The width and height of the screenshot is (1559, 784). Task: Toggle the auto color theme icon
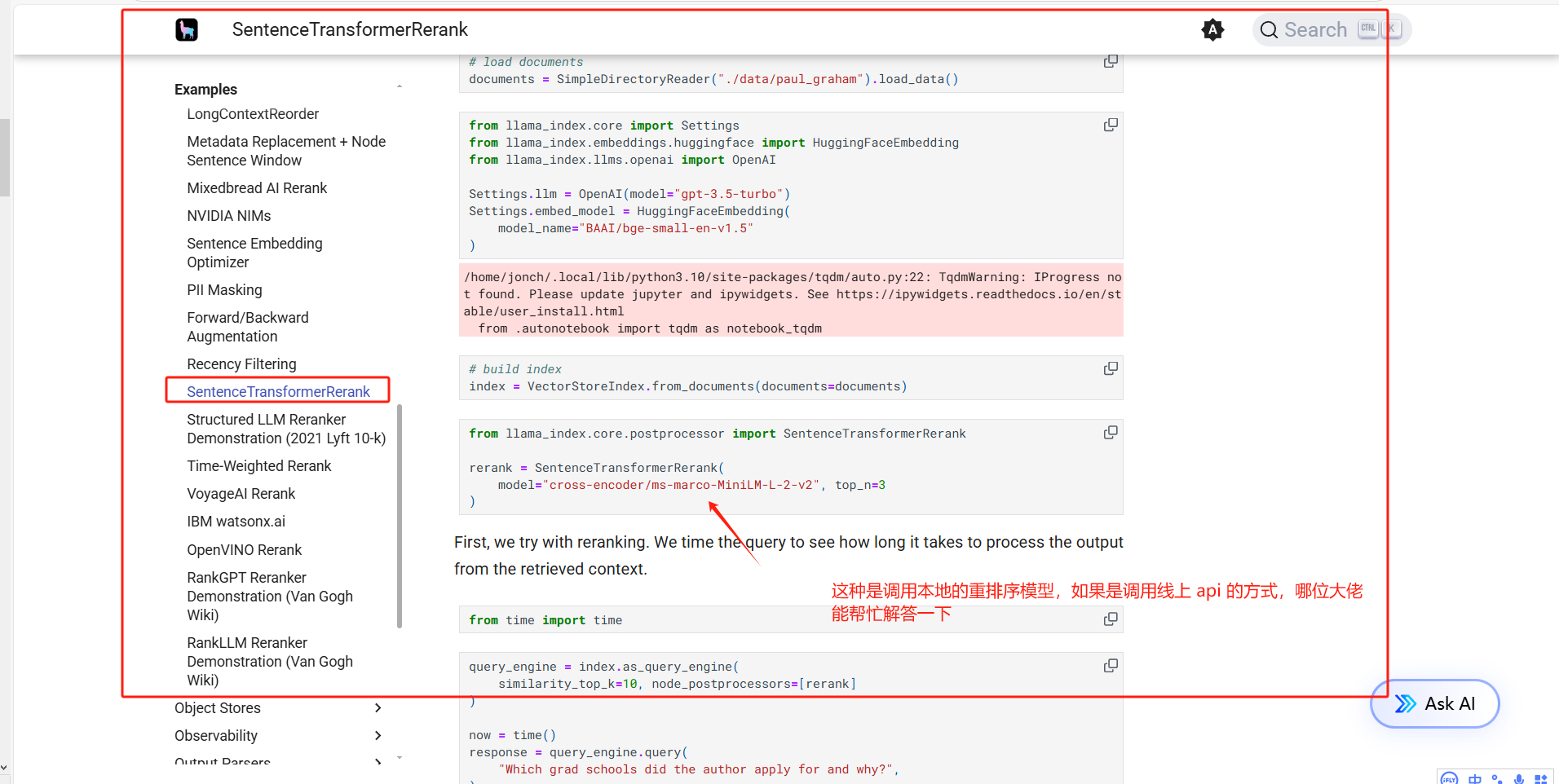pyautogui.click(x=1212, y=30)
